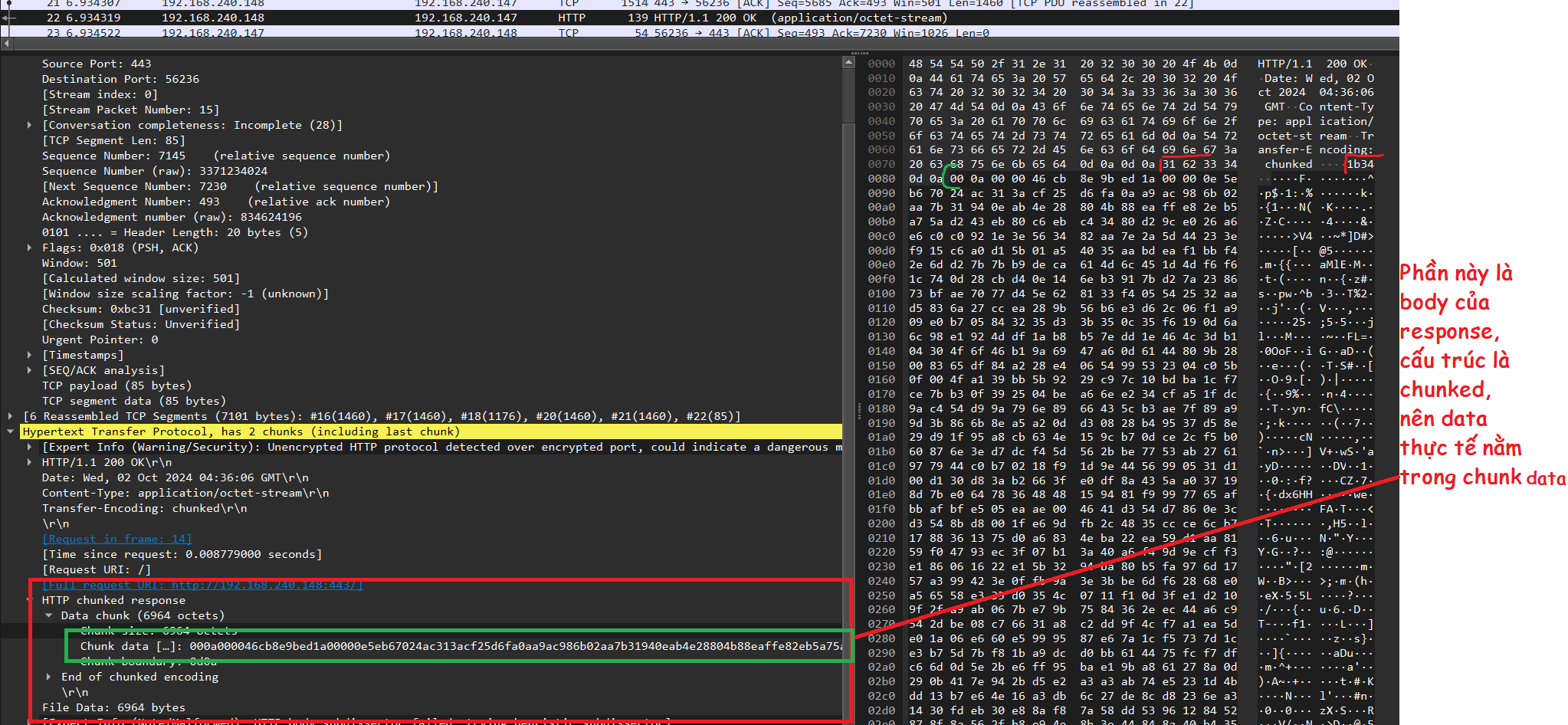The width and height of the screenshot is (1568, 725).
Task: Select the [Stream index: 0] line
Action: (100, 94)
